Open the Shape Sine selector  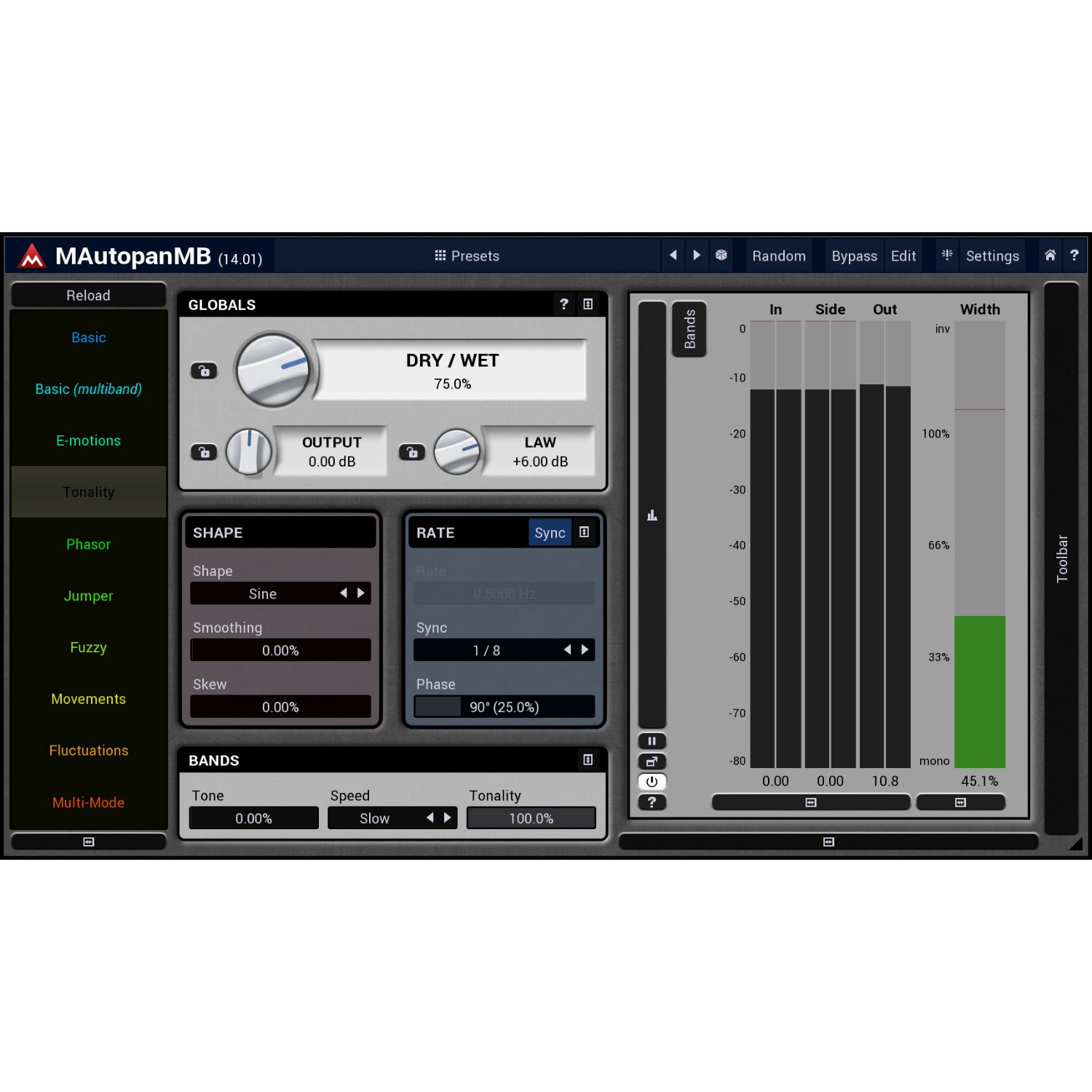[280, 593]
